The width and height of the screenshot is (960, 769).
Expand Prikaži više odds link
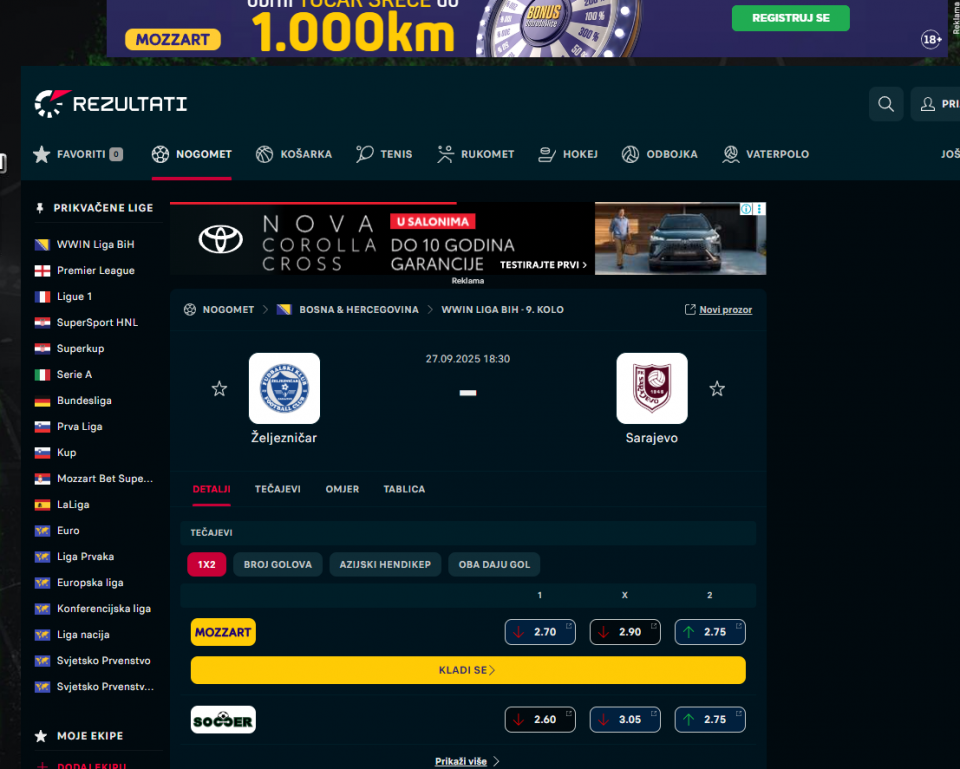[x=467, y=761]
